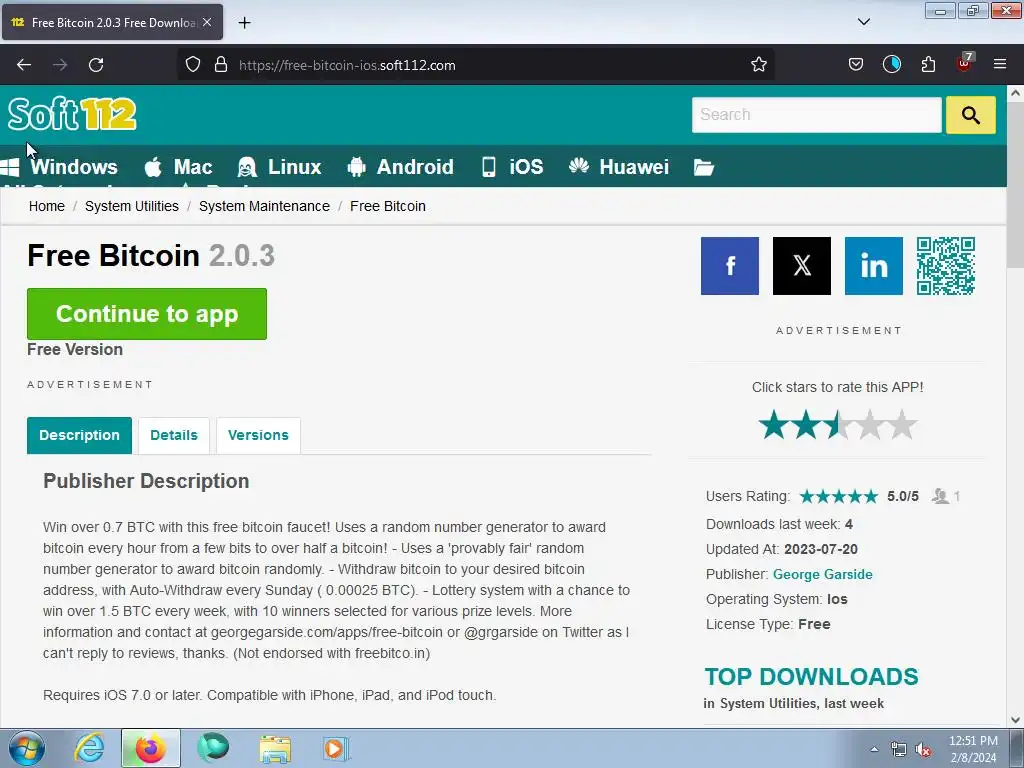Close the Free Bitcoin tab
The width and height of the screenshot is (1024, 768).
coord(207,22)
